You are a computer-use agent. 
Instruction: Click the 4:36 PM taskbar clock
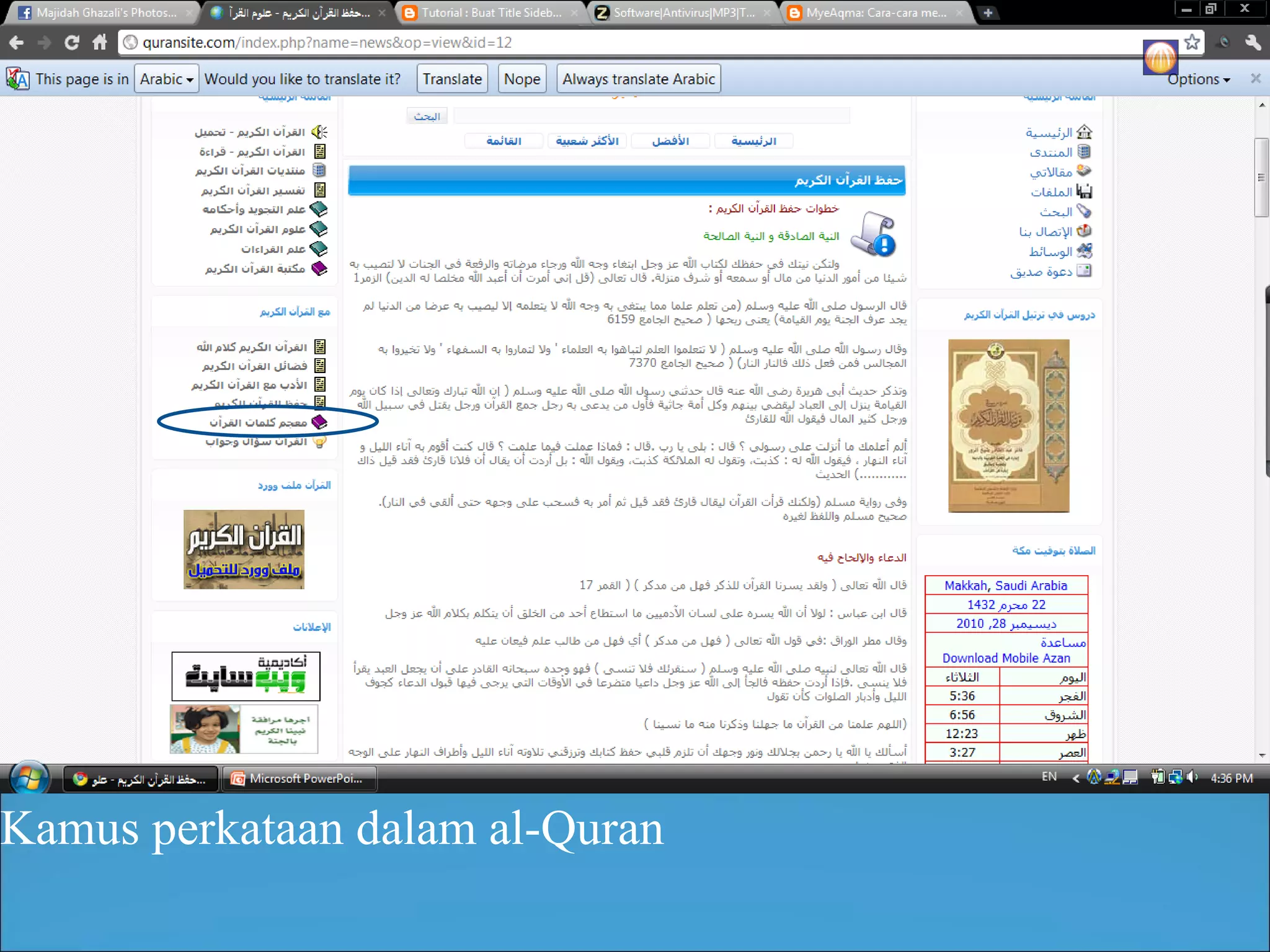[x=1232, y=778]
